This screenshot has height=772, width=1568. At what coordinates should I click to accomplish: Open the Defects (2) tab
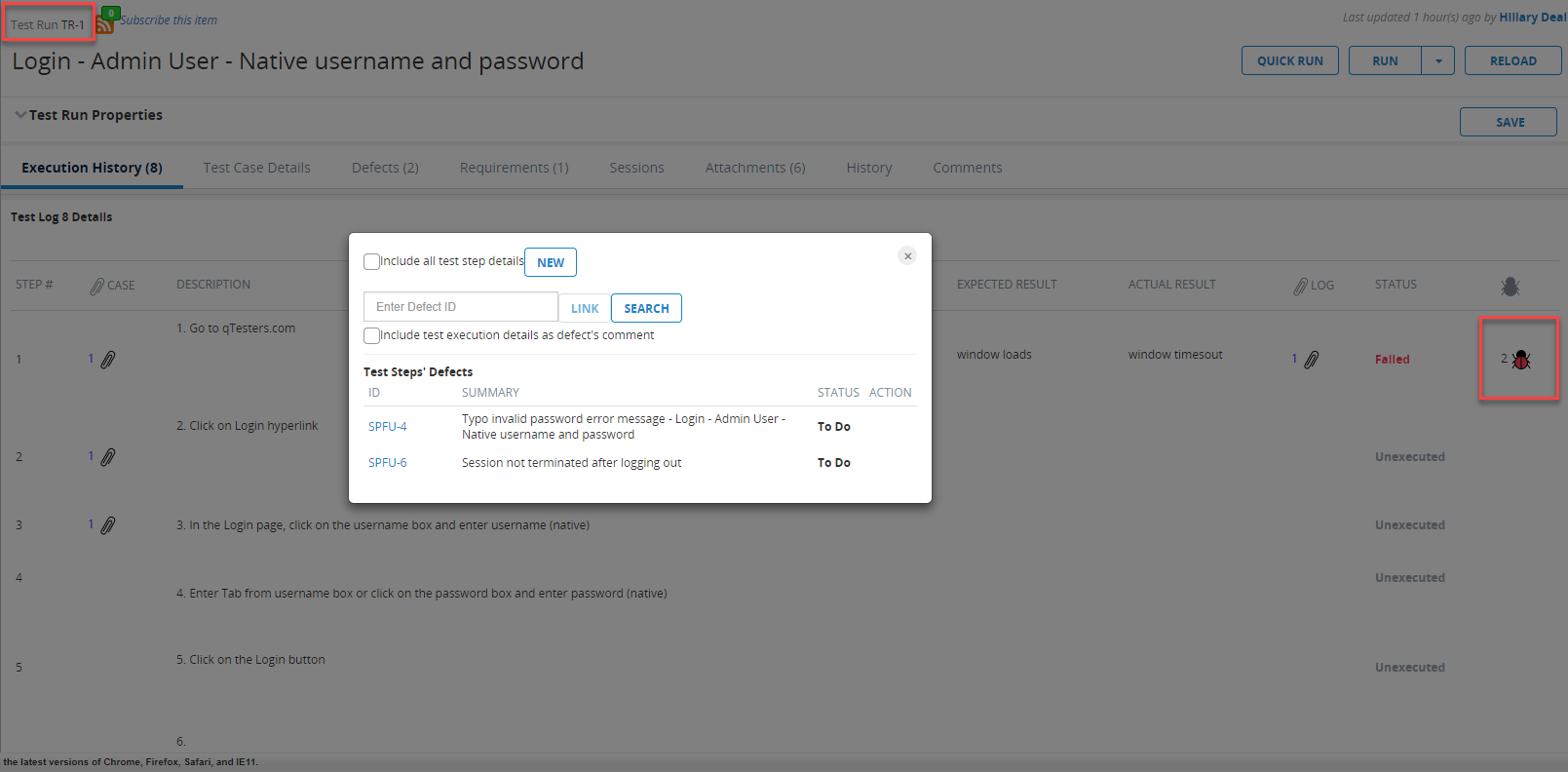385,168
